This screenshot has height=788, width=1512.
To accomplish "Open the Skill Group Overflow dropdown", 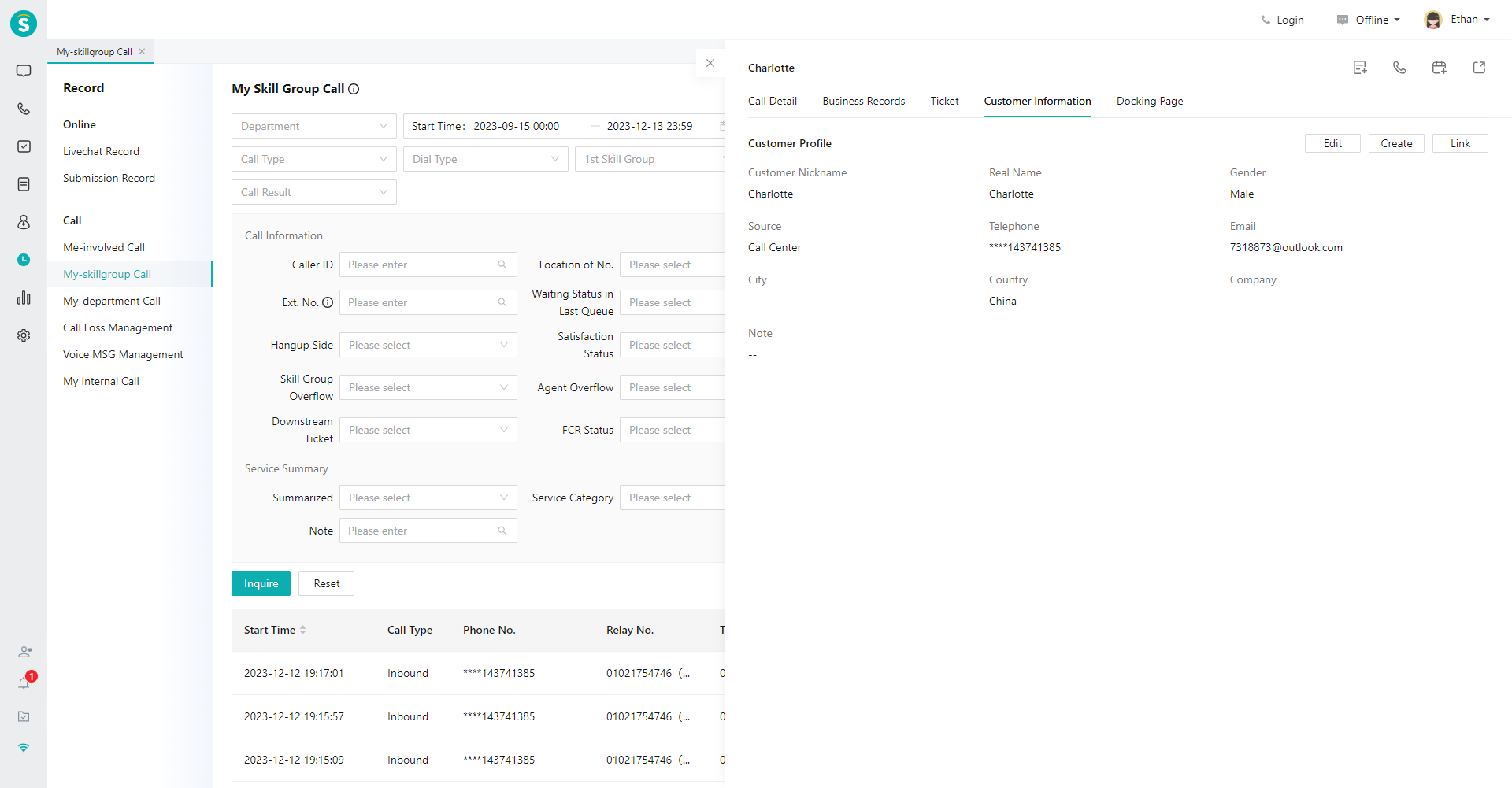I will [x=428, y=387].
